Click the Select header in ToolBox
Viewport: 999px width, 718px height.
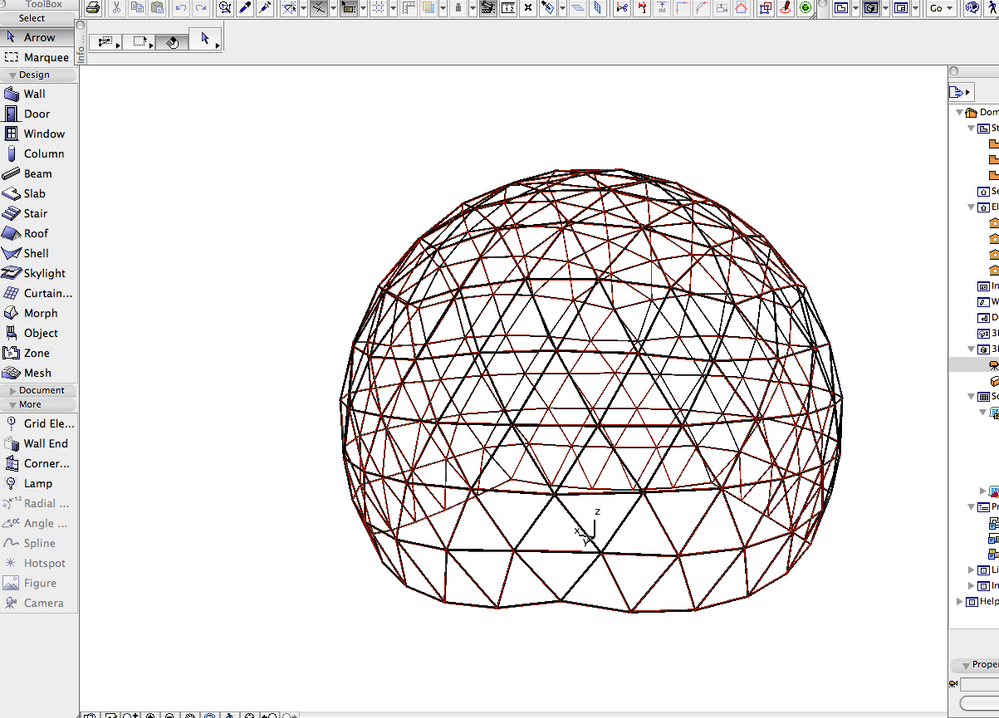click(x=32, y=18)
